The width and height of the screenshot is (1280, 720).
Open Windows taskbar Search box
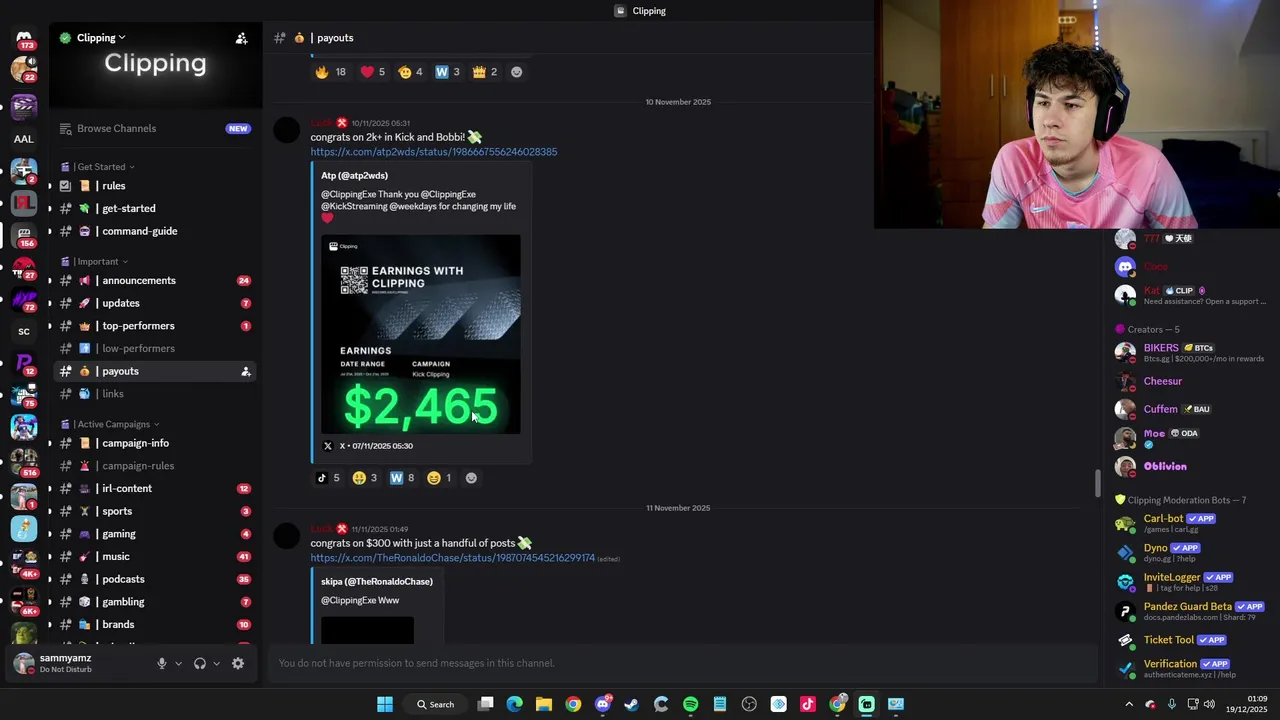pos(436,704)
